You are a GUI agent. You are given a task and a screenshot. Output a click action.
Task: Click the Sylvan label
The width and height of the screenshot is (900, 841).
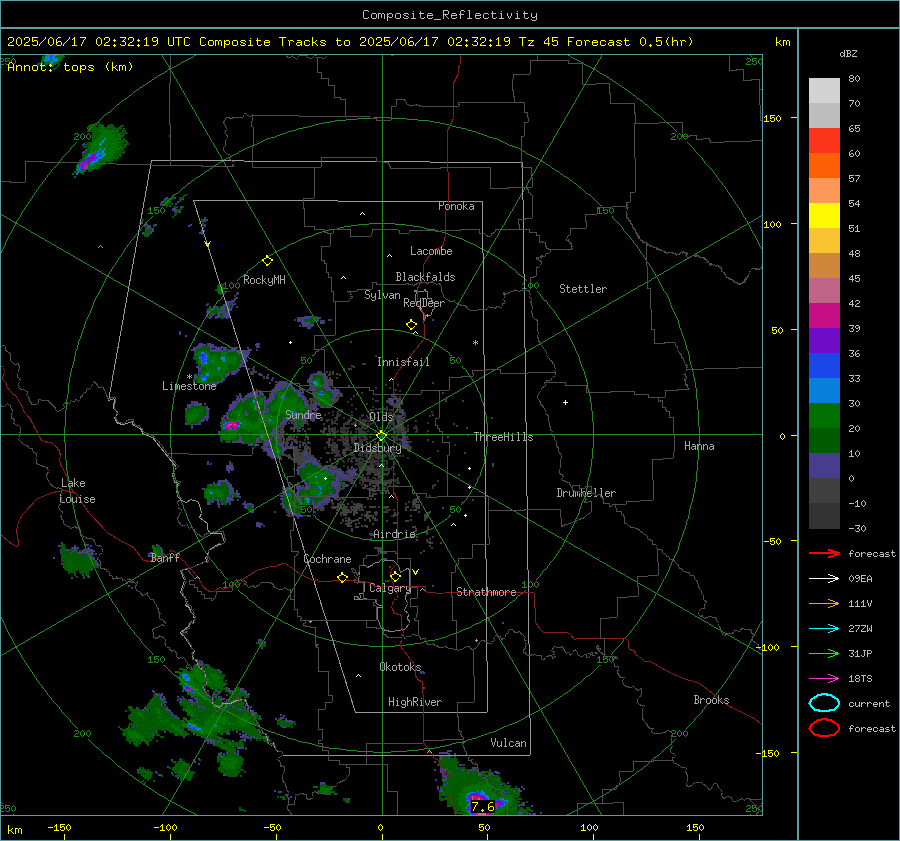pos(382,295)
